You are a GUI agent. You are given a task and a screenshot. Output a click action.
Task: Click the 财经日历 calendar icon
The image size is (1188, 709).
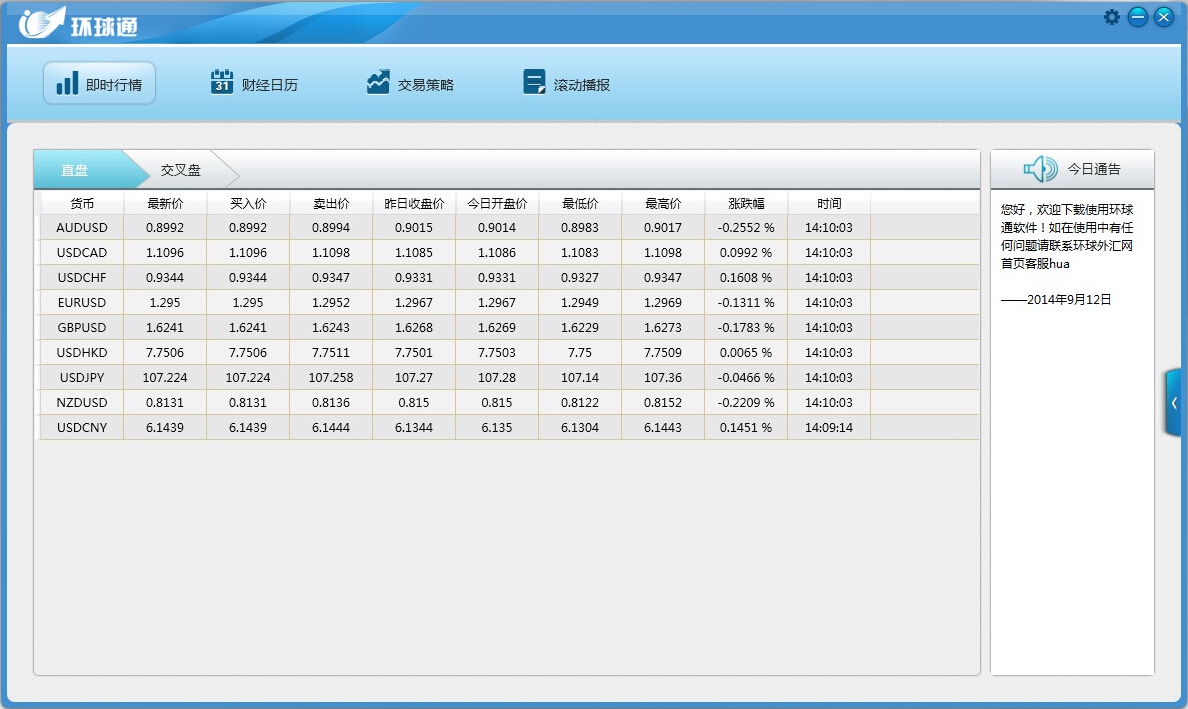(221, 82)
